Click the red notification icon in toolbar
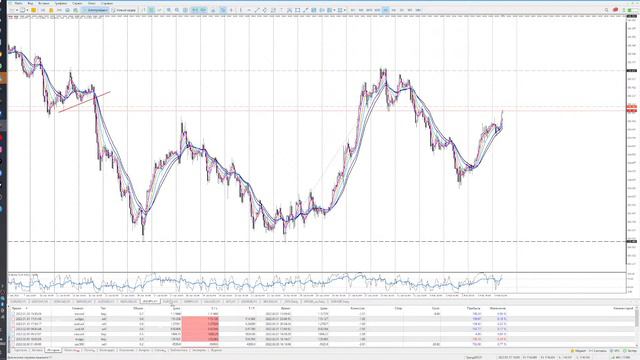Viewport: 640px width, 360px height. click(615, 10)
